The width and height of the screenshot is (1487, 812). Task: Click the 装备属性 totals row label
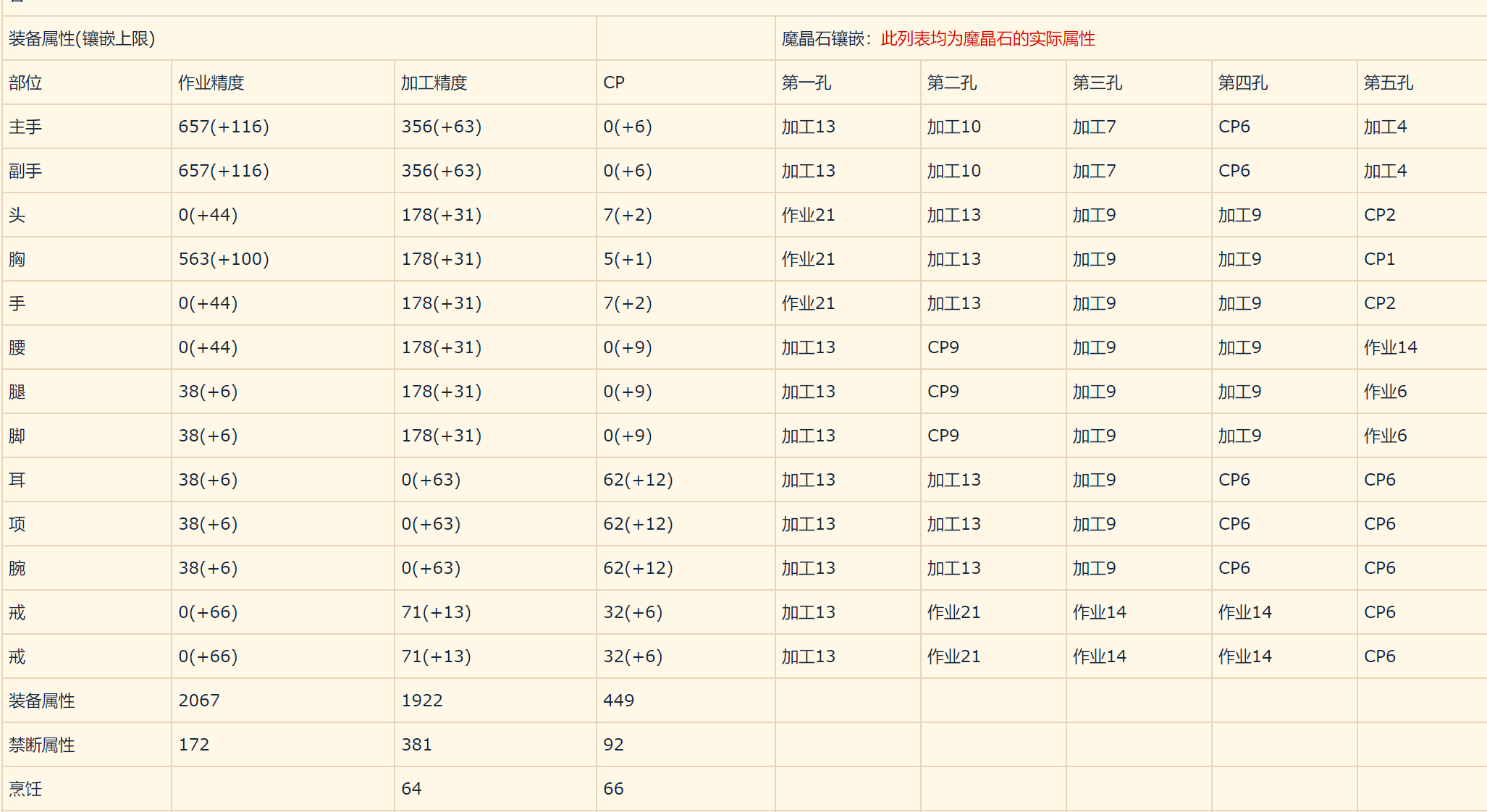pyautogui.click(x=42, y=701)
